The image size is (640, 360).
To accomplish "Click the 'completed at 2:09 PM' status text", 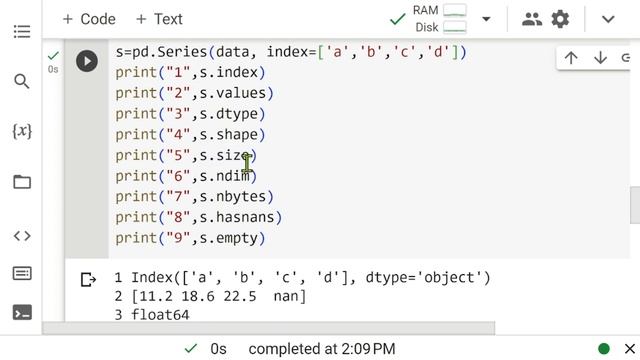I will pos(322,349).
